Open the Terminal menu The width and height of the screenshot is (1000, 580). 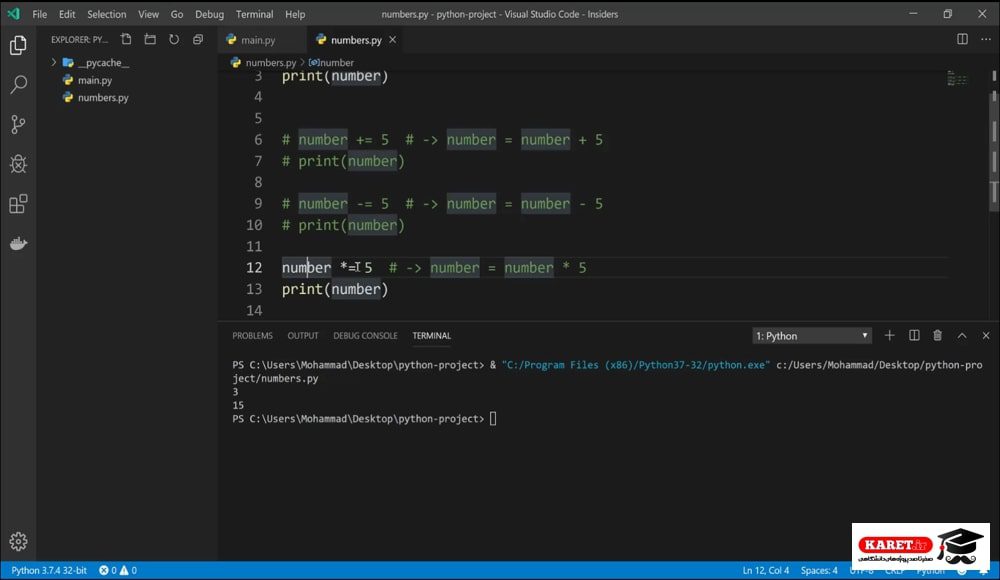click(254, 14)
